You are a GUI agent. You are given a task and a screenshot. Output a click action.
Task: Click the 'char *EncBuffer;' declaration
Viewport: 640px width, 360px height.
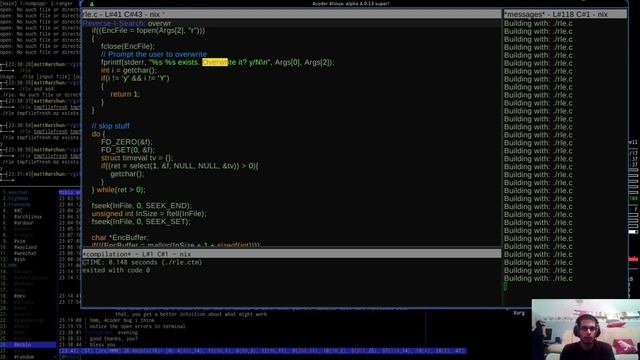tap(120, 238)
